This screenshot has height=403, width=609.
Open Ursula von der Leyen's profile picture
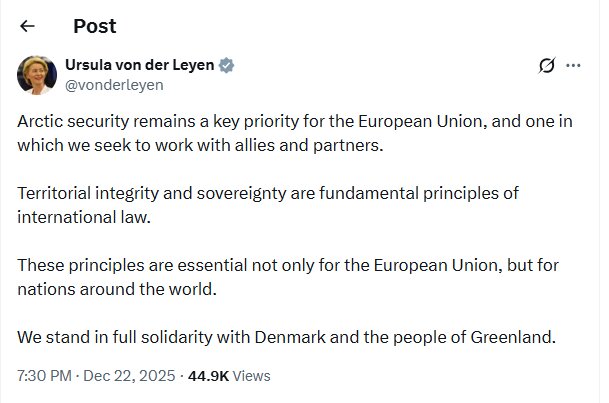[37, 75]
